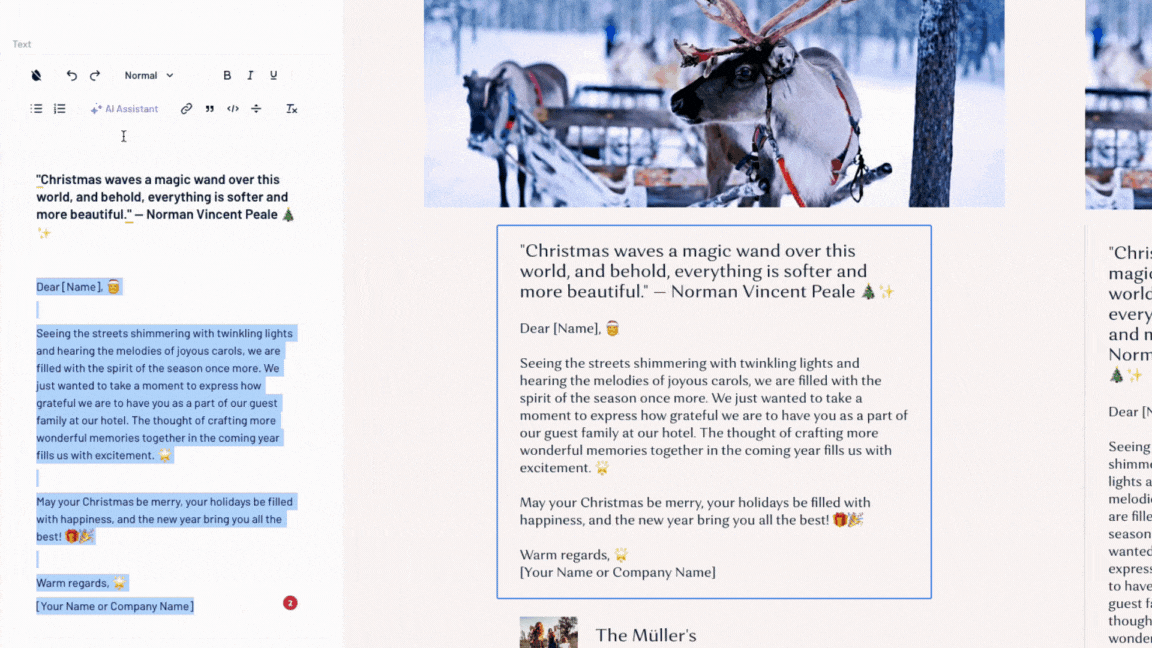Clear text formatting
Screen dimensions: 1152x648
(x=292, y=109)
